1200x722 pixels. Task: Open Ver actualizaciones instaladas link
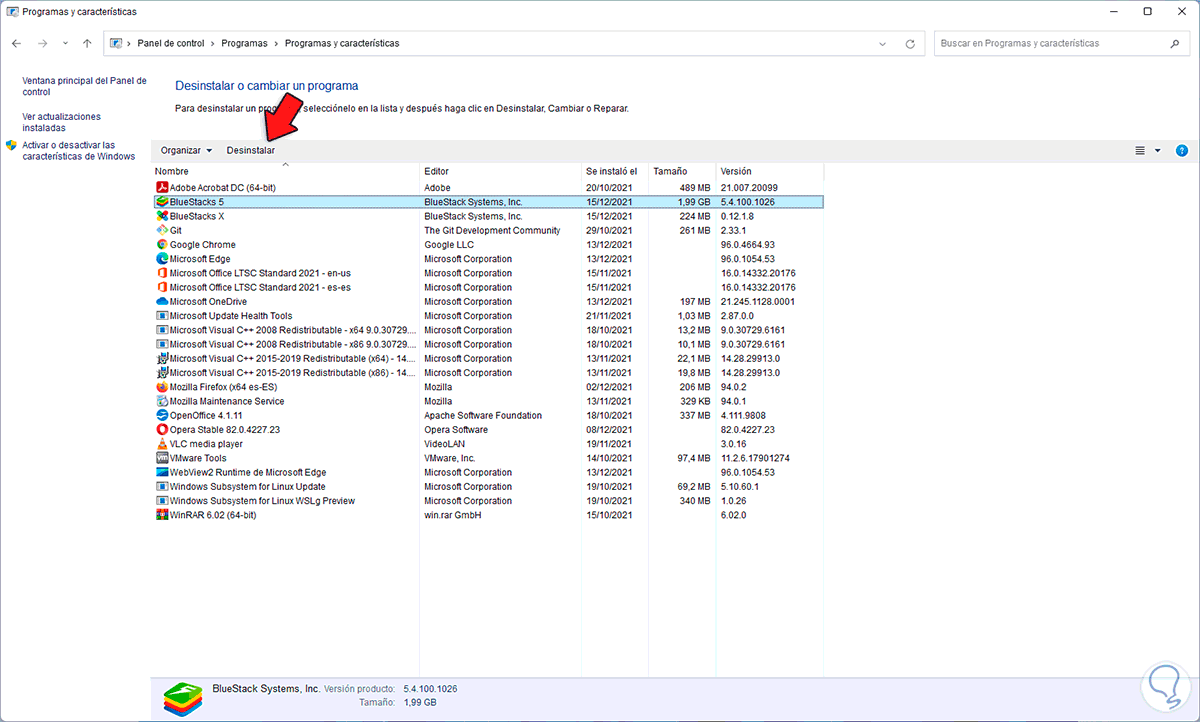(x=61, y=122)
